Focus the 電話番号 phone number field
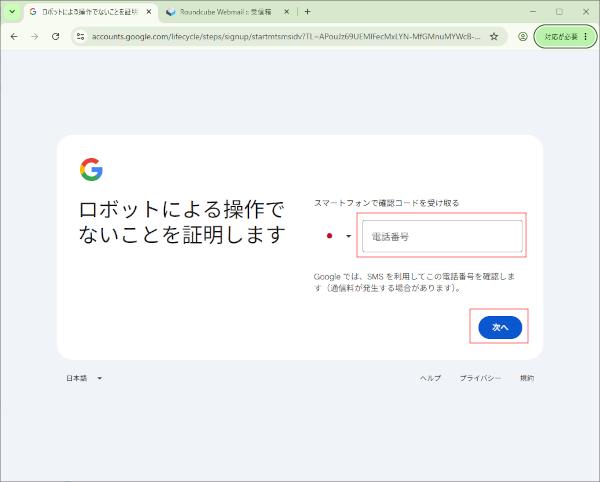Viewport: 600px width, 482px height. pos(442,236)
